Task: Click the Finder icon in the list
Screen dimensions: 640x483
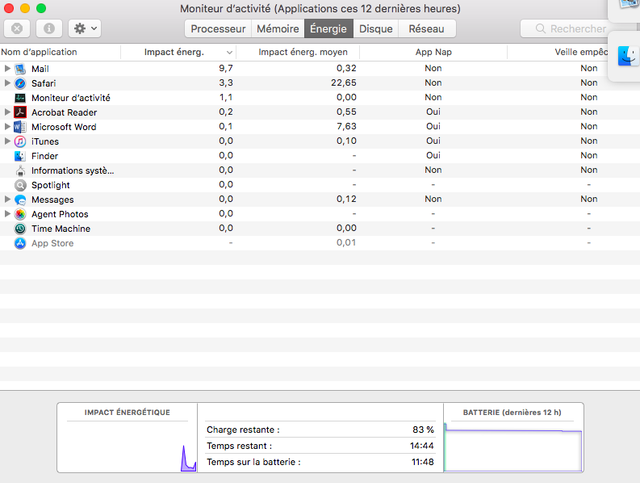Action: point(20,156)
